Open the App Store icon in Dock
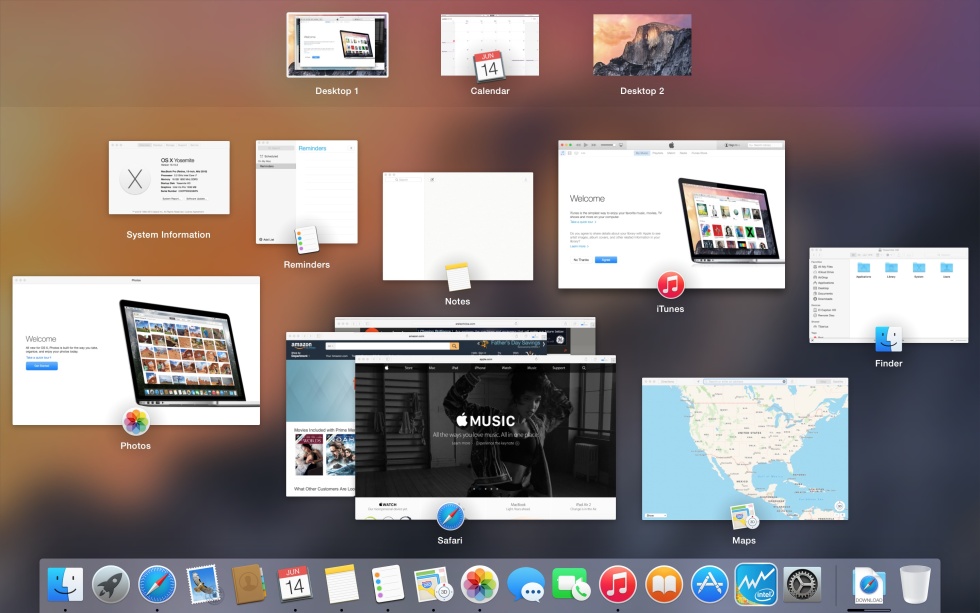Viewport: 980px width, 613px height. tap(709, 584)
